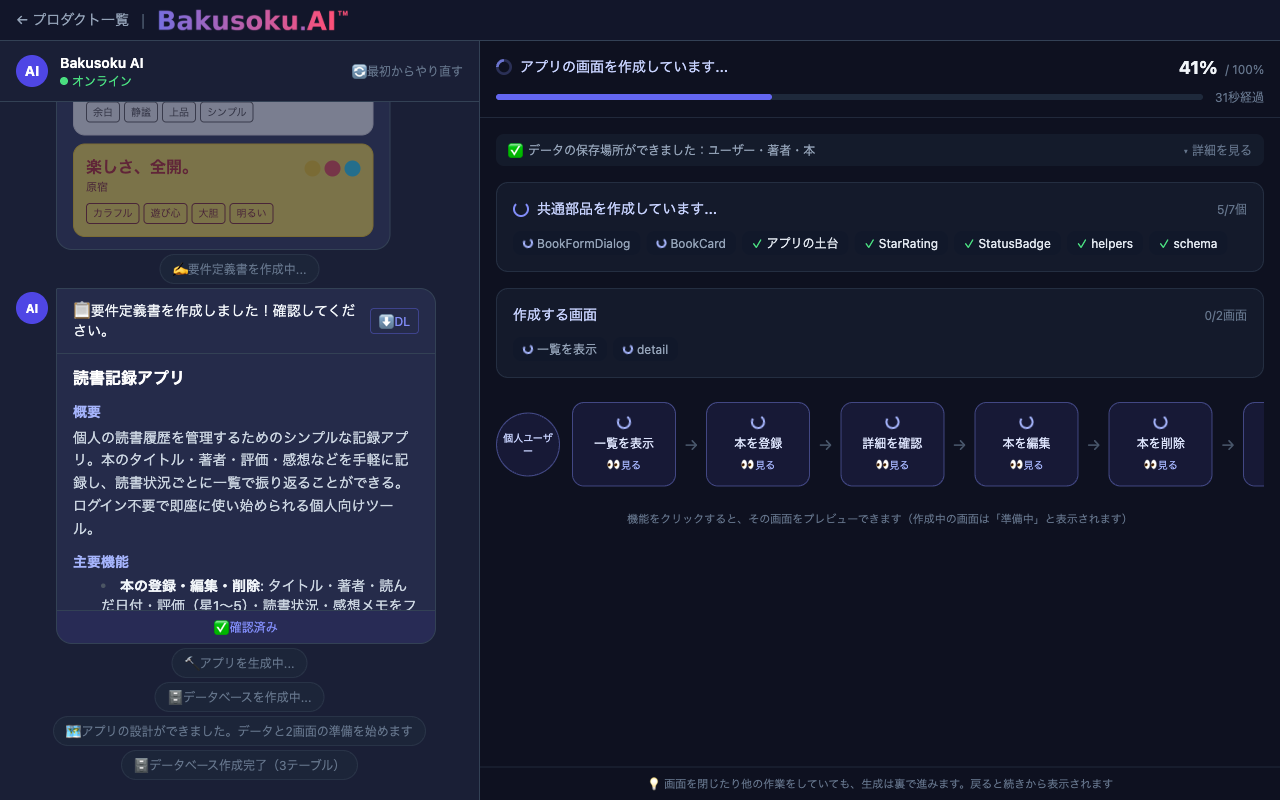This screenshot has height=800, width=1280.
Task: Preview the 本を編集 feature card
Action: point(1026,444)
